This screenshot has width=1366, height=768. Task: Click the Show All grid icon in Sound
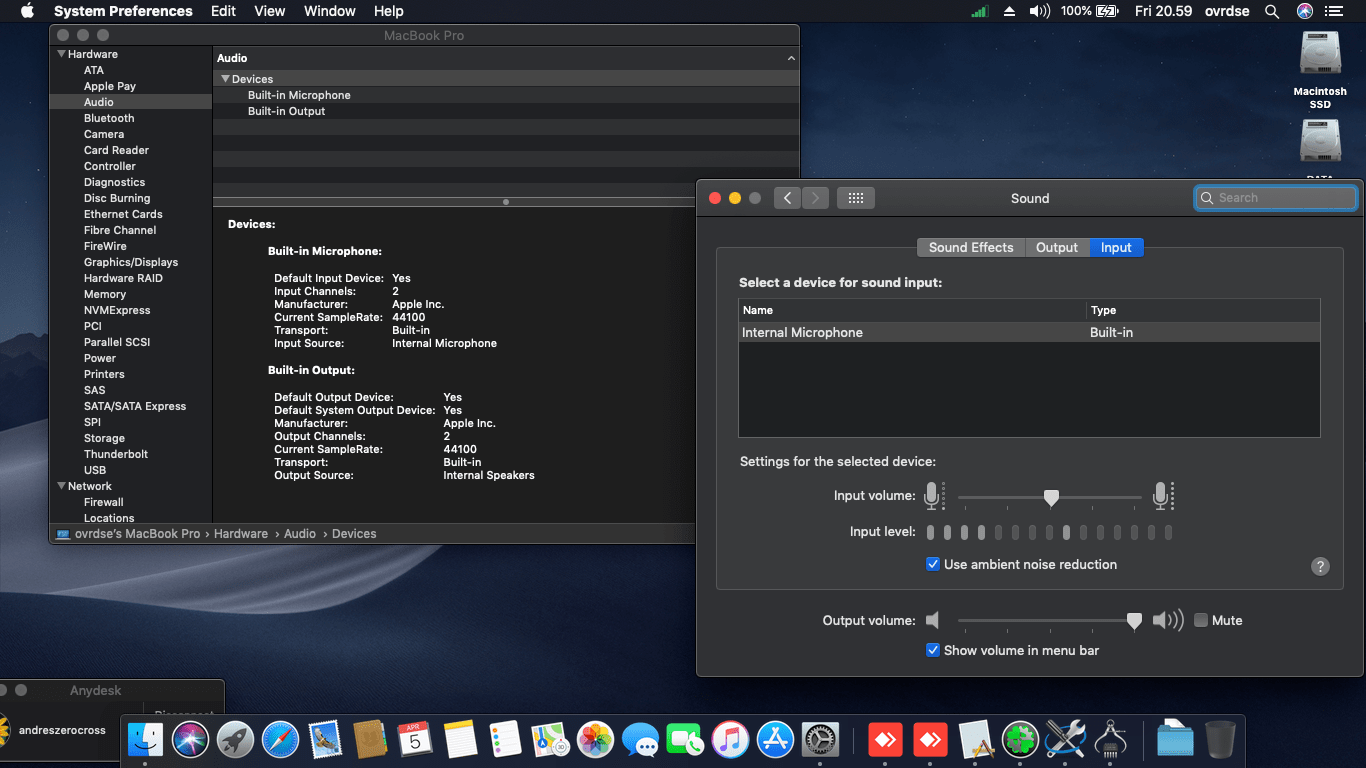855,198
